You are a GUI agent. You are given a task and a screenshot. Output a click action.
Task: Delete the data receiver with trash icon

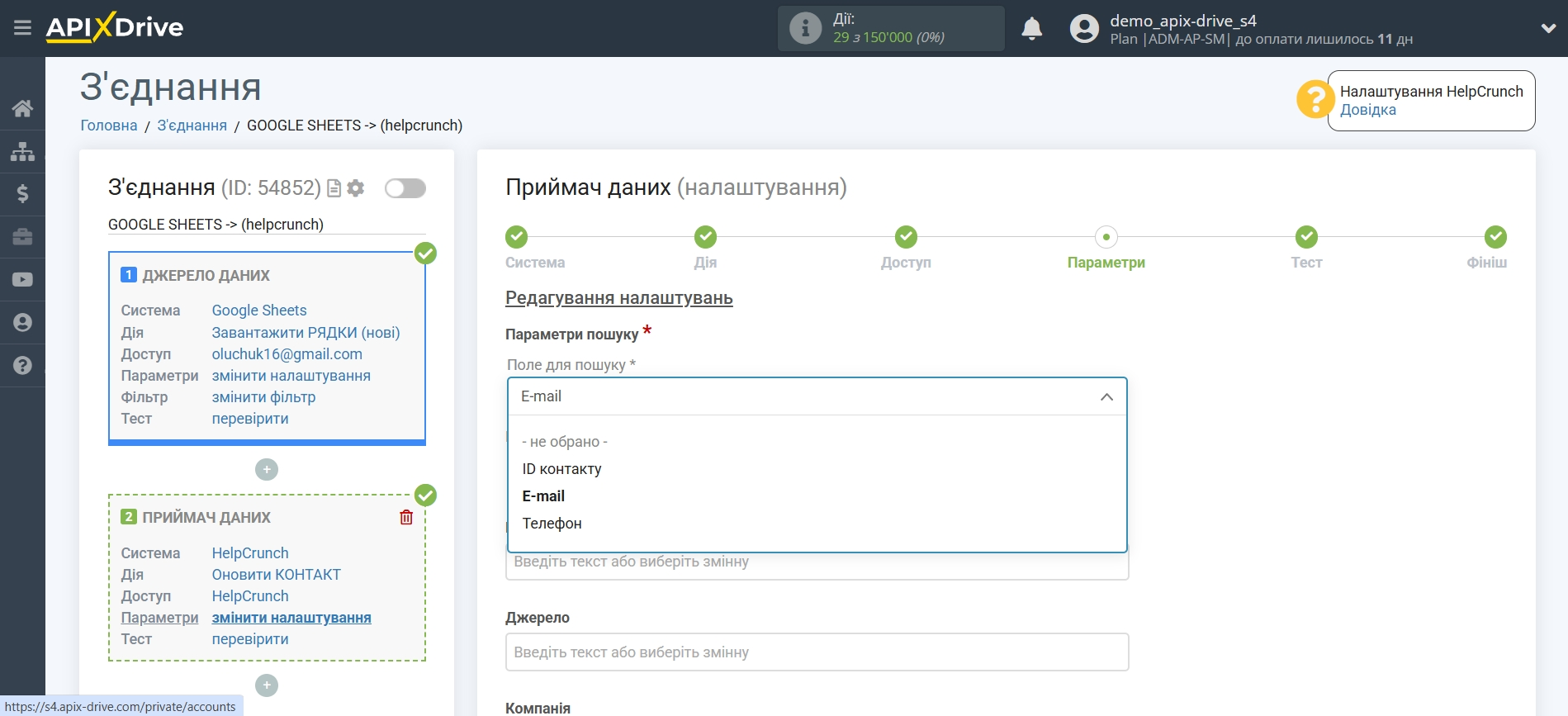(406, 517)
